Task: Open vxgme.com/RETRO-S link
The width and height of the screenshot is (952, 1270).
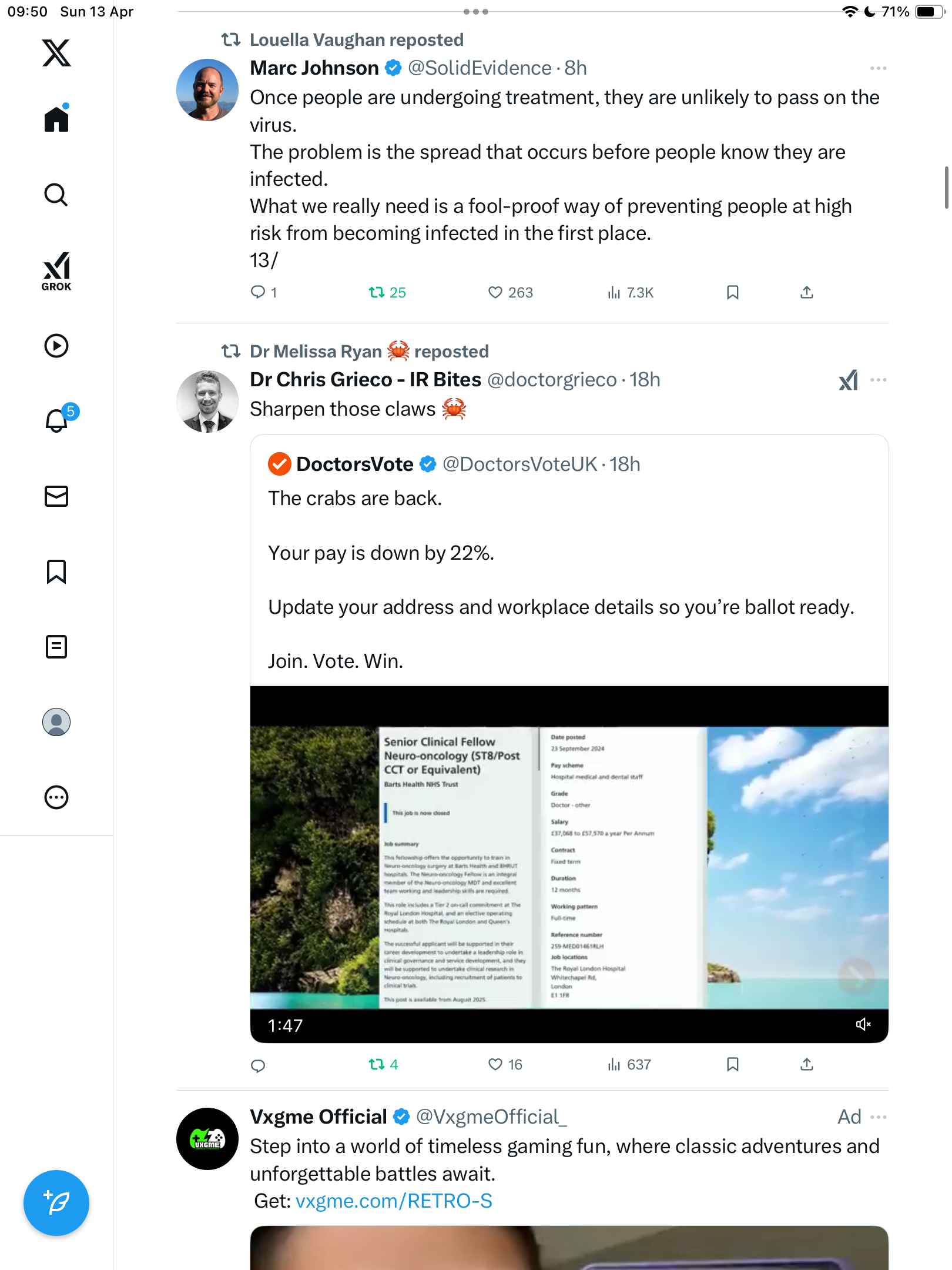Action: [394, 1201]
